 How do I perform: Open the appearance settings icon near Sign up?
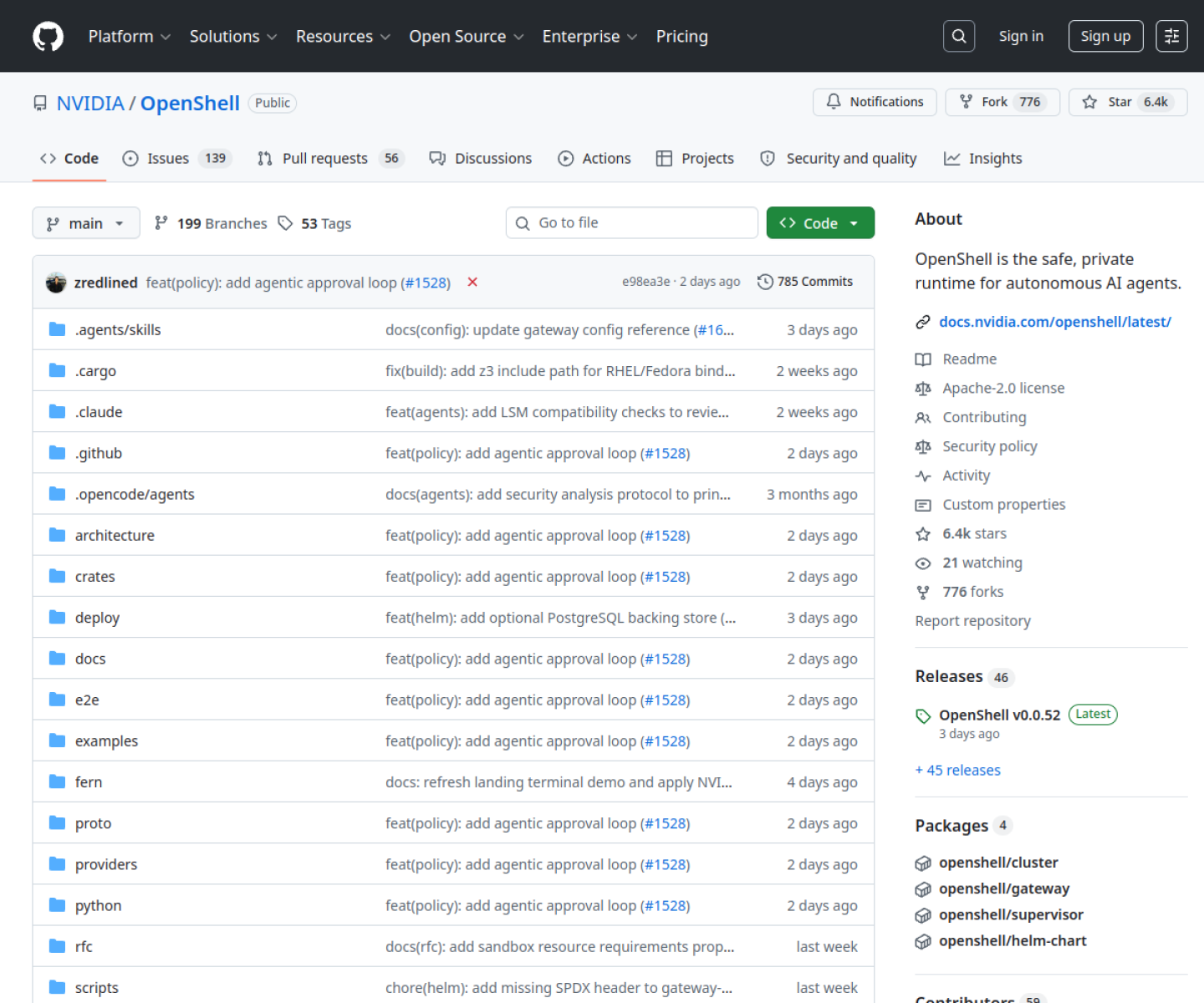[x=1171, y=36]
